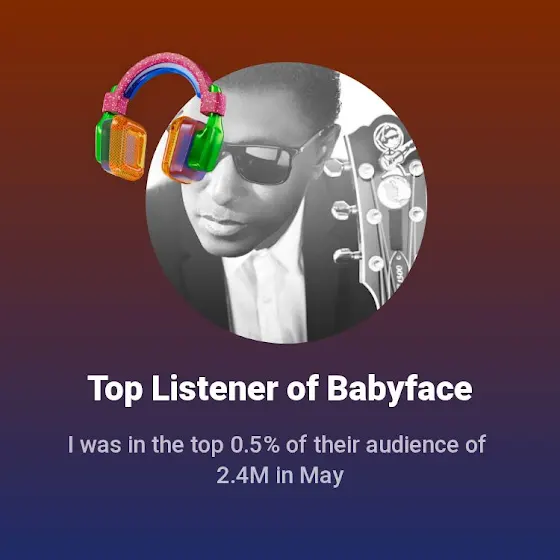The image size is (560, 560).
Task: Click the green and orange right ear cup
Action: [x=193, y=148]
